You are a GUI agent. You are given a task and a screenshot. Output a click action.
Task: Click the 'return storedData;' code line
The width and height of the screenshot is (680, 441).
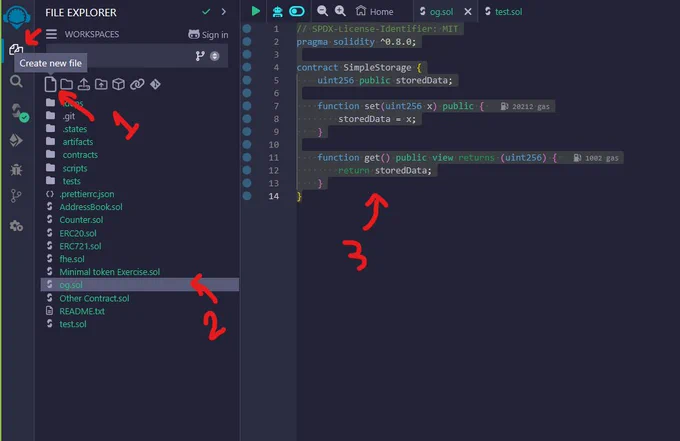tap(385, 171)
